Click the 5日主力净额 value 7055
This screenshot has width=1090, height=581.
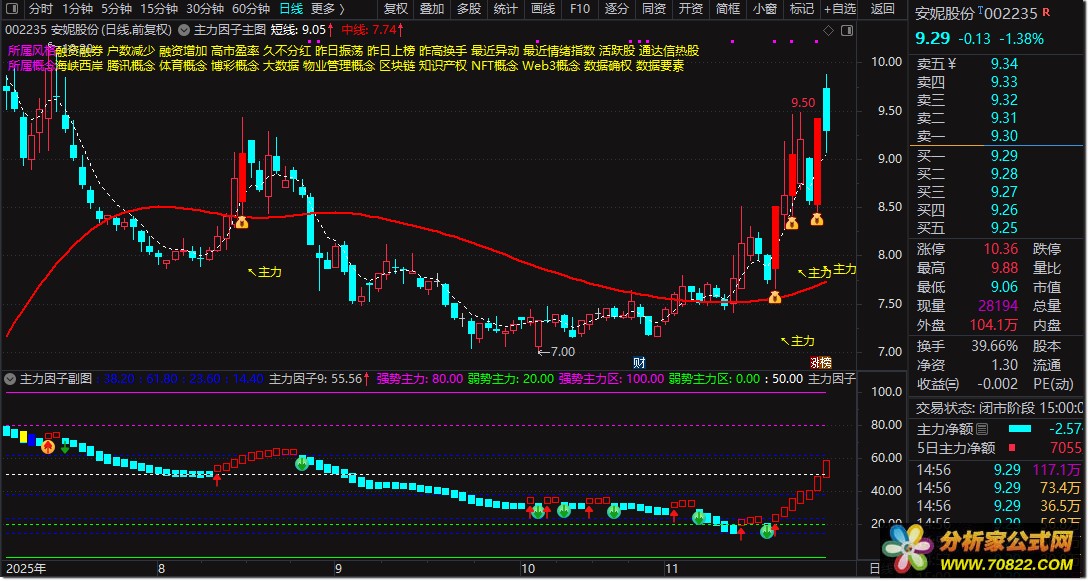point(1066,448)
